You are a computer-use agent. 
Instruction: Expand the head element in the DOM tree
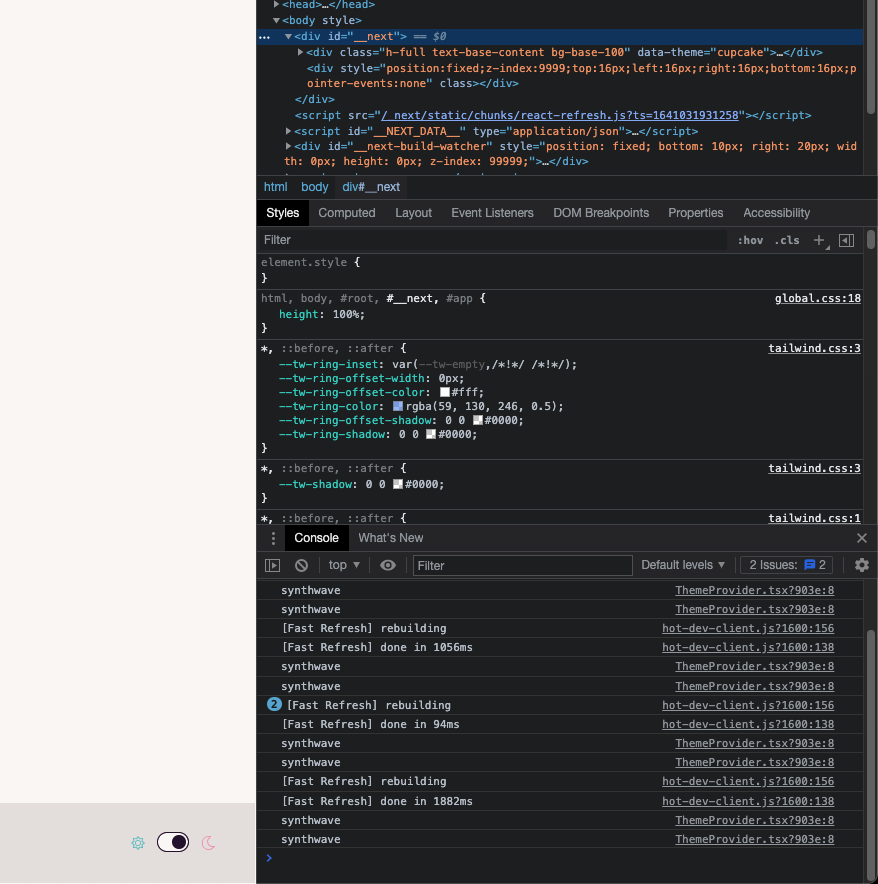click(277, 4)
